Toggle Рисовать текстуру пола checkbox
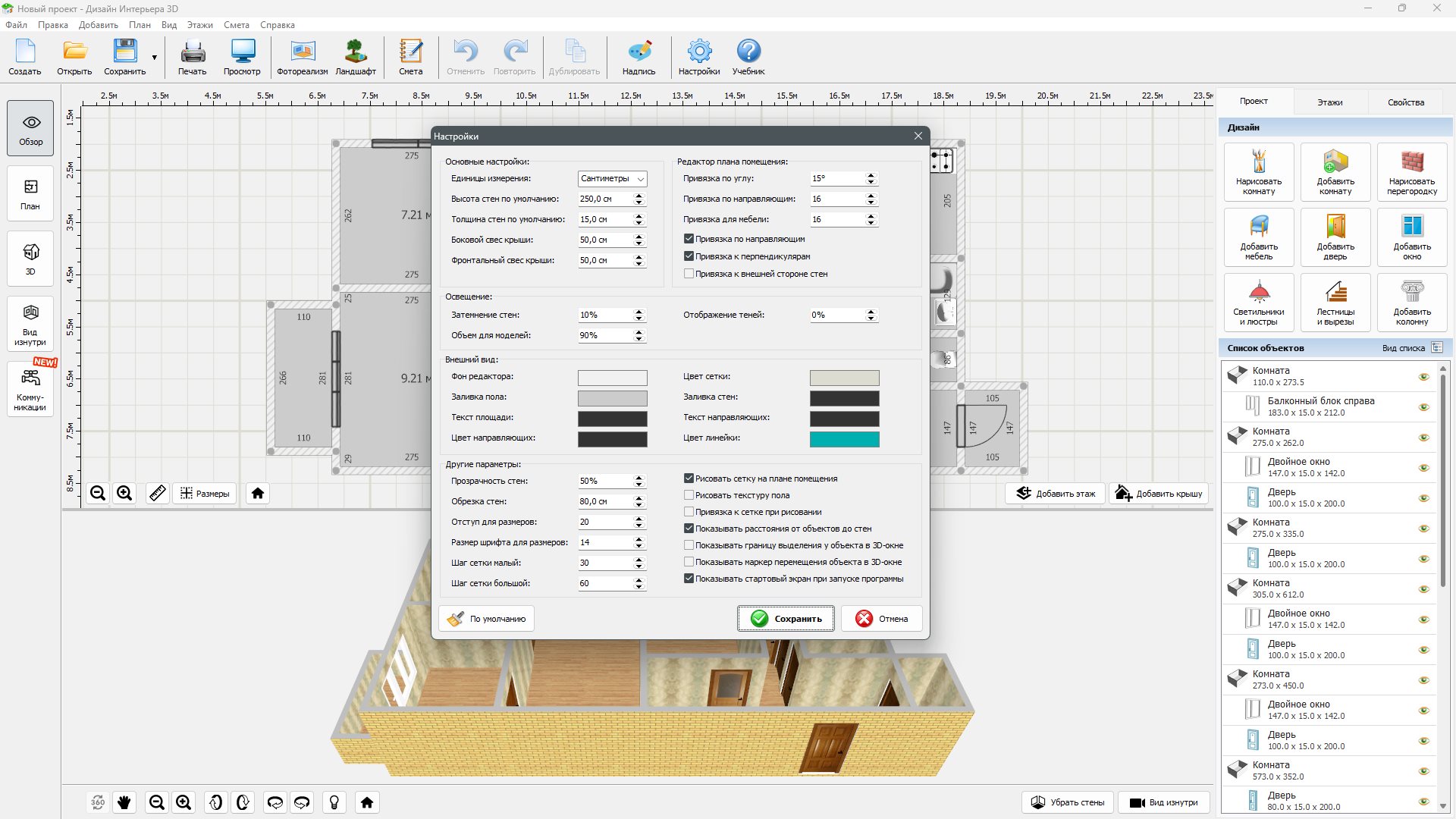1456x819 pixels. click(689, 495)
